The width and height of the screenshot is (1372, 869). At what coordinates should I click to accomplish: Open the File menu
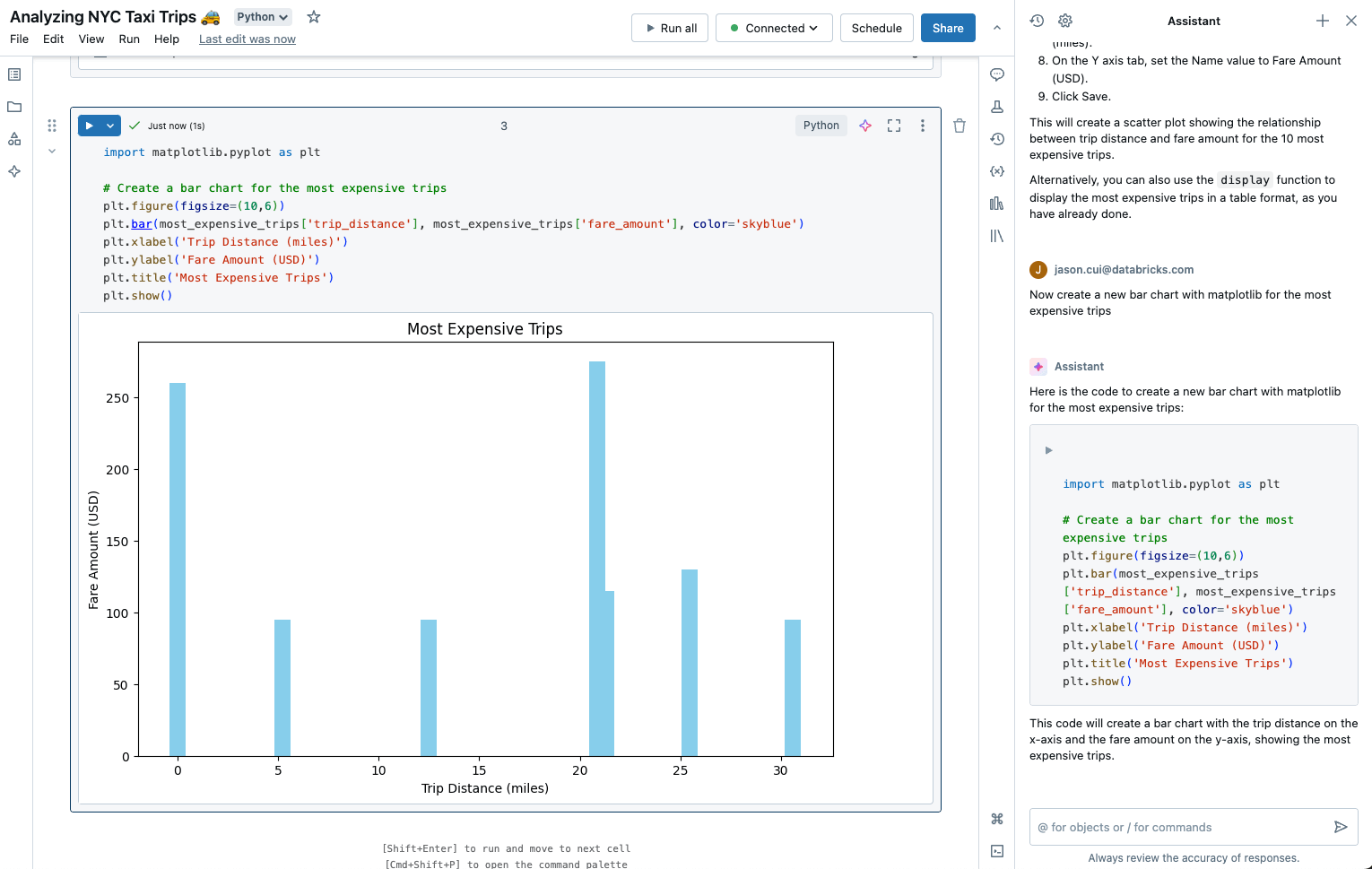coord(18,39)
